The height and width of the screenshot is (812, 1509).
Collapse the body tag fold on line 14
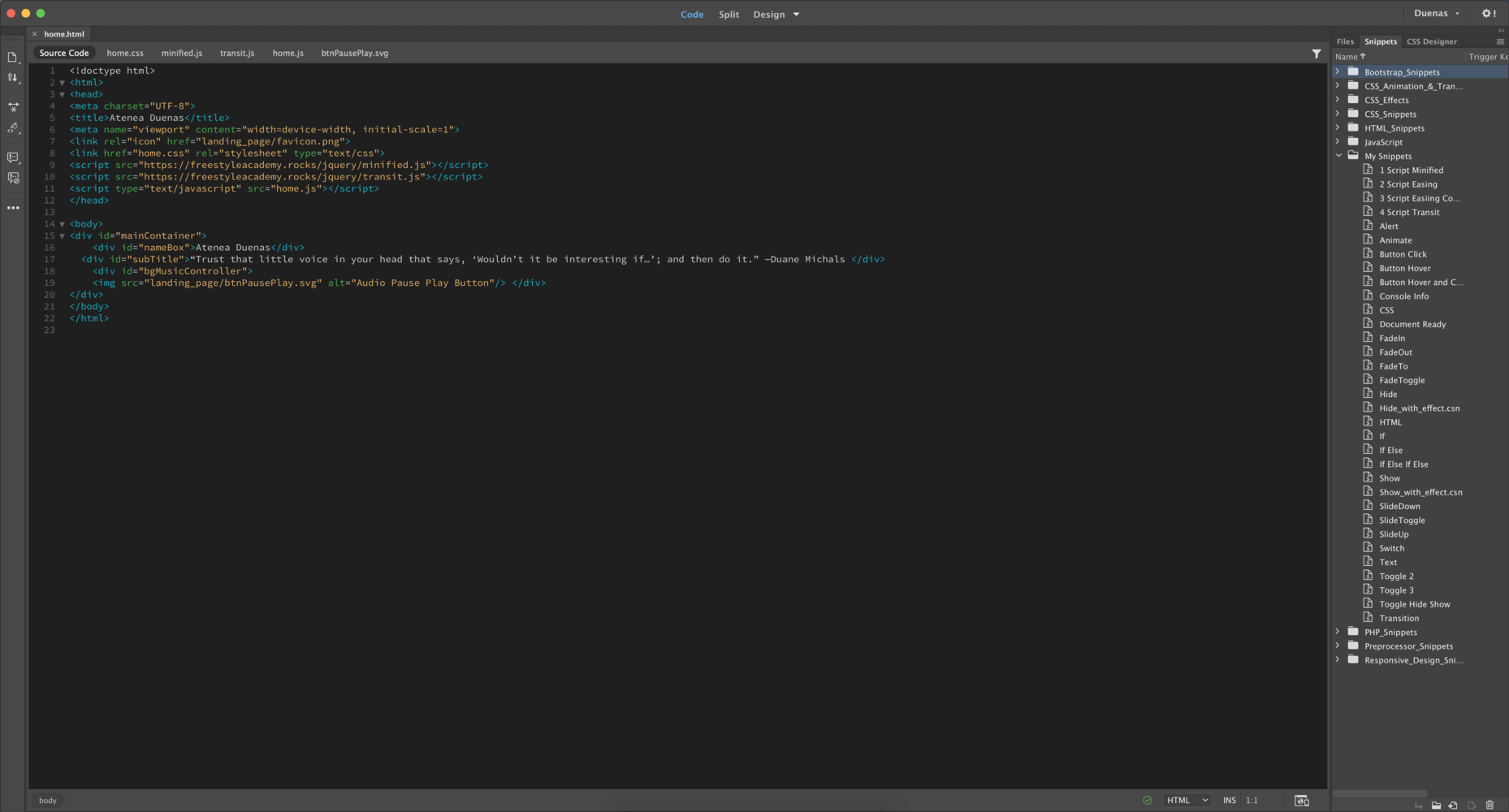63,224
